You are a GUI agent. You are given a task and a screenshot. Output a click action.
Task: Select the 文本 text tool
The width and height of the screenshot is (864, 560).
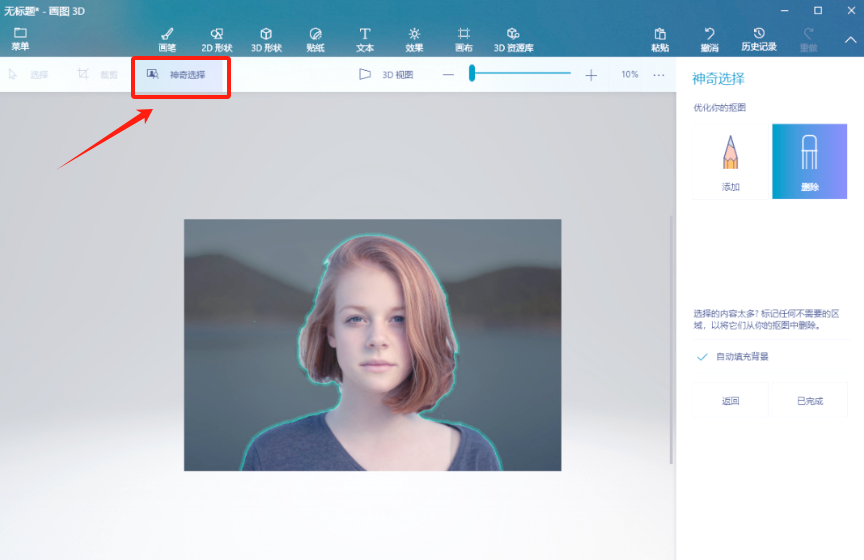(x=365, y=39)
